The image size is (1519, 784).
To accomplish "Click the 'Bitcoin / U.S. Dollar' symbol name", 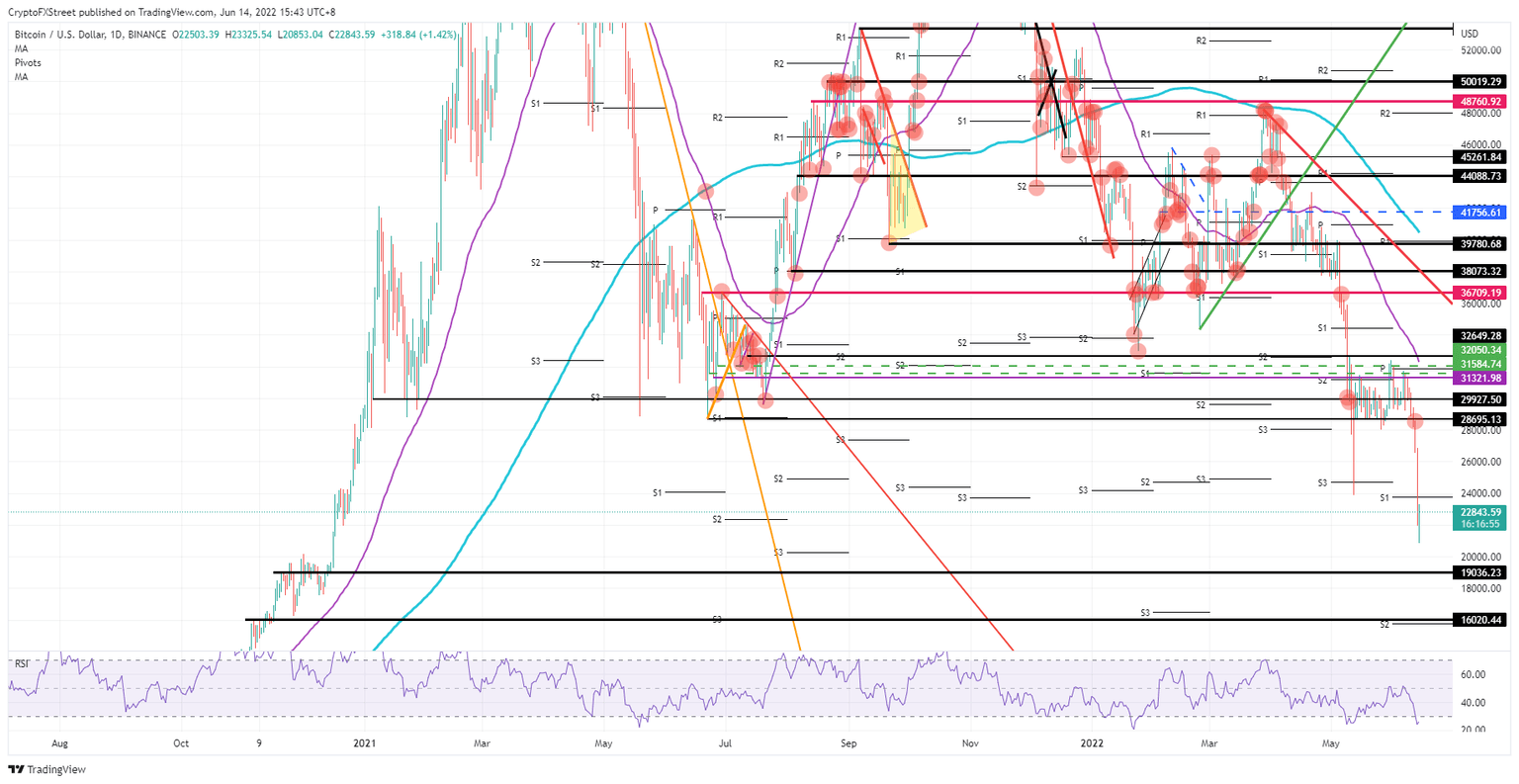I will pos(57,33).
